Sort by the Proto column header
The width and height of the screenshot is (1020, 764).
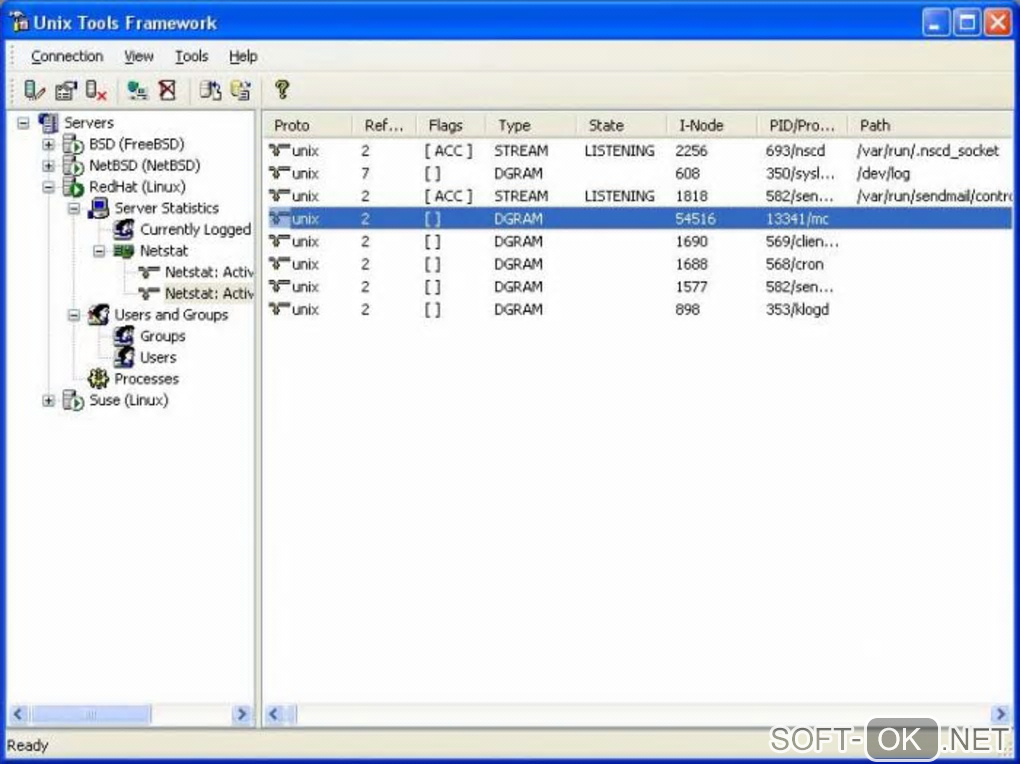click(x=307, y=125)
